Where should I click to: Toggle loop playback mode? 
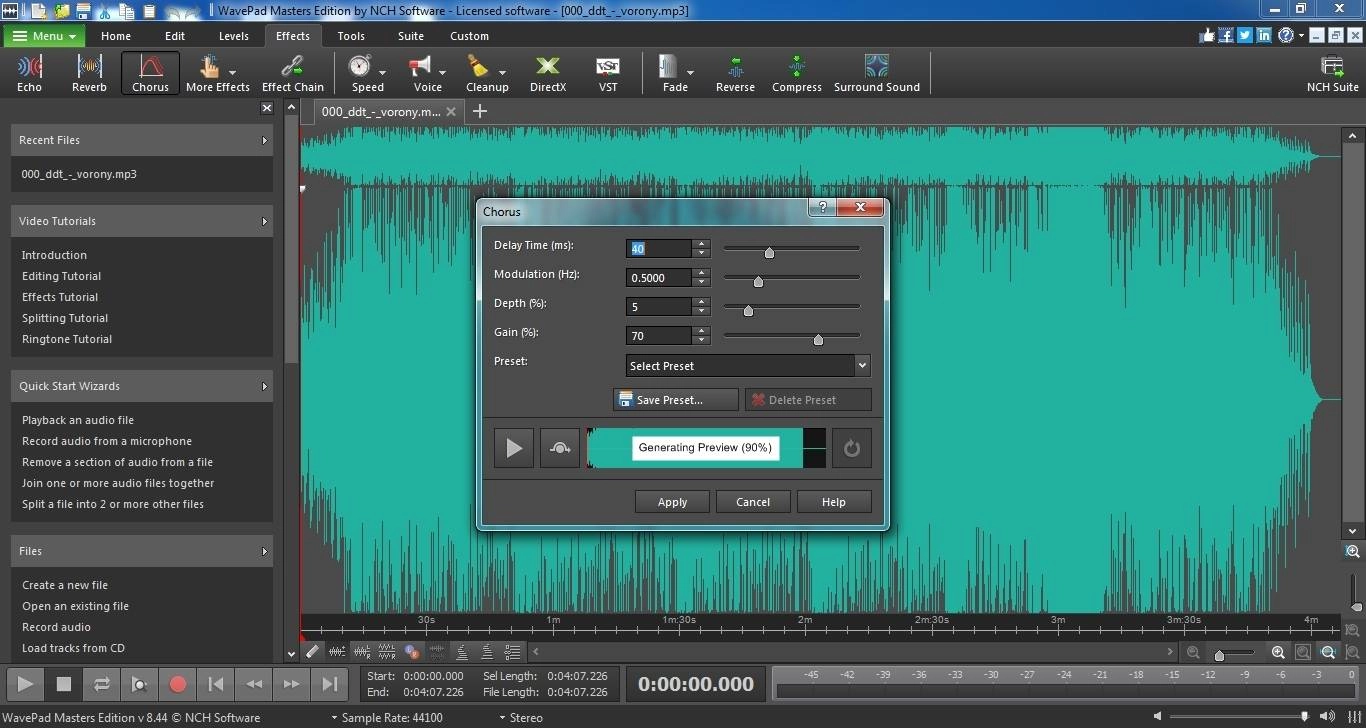(x=101, y=685)
